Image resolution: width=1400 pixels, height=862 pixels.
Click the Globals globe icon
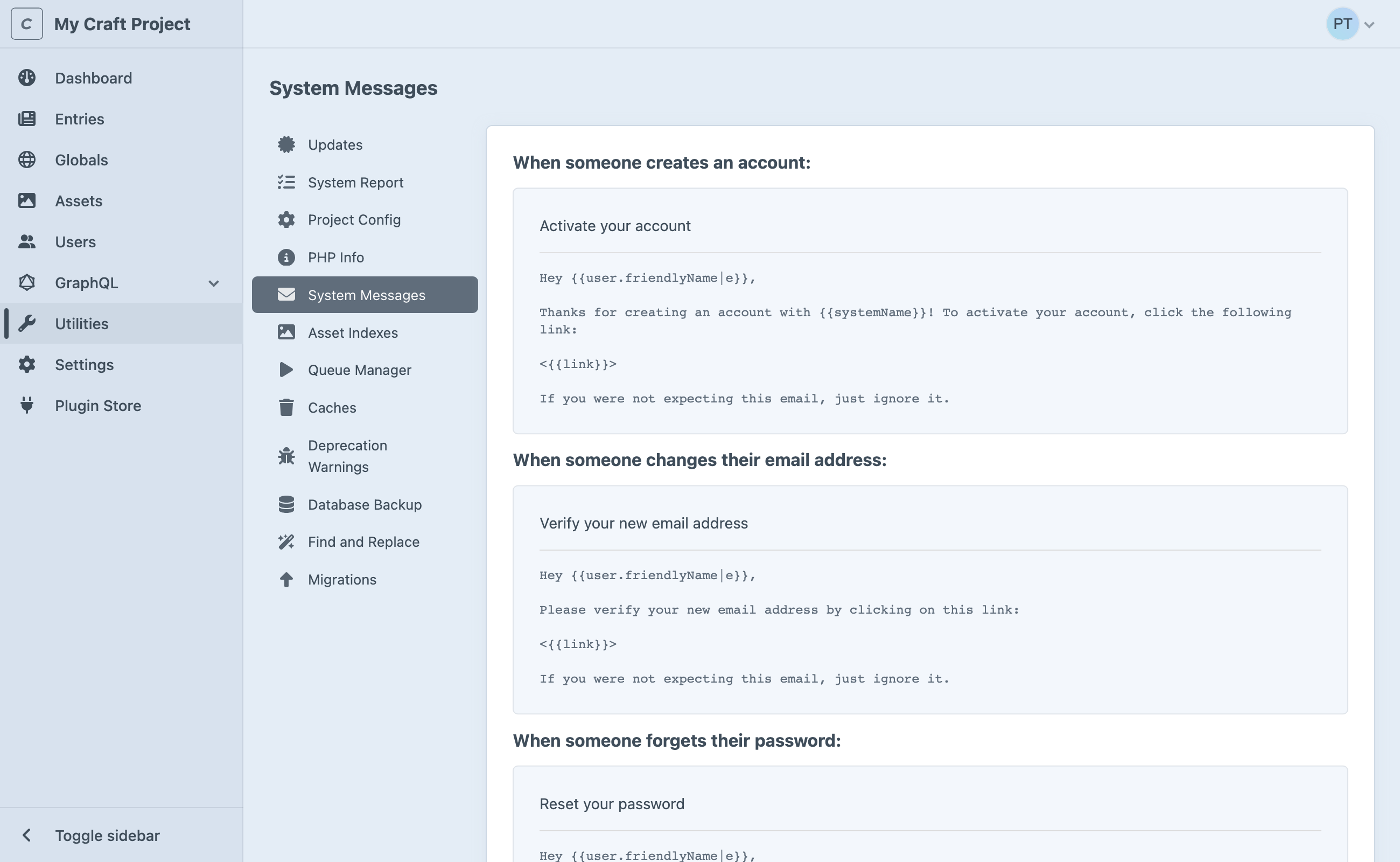[27, 159]
